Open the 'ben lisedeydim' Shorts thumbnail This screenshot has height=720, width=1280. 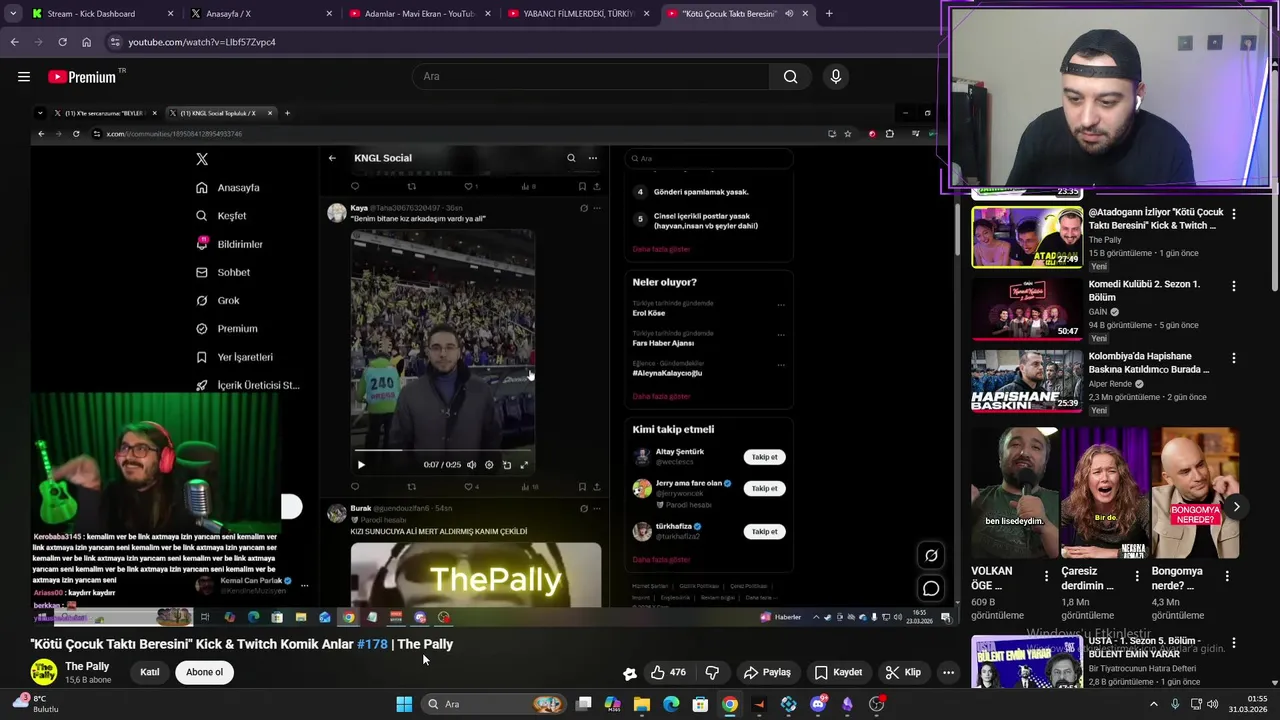(1014, 493)
